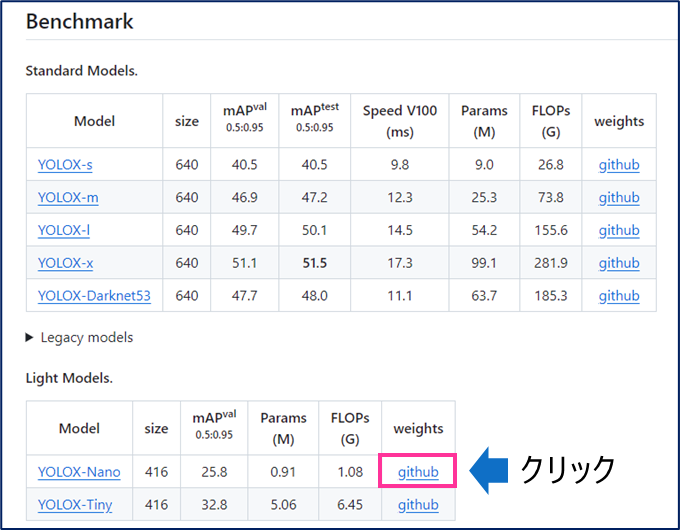Download YOLOX-l weights via github link

pyautogui.click(x=619, y=230)
